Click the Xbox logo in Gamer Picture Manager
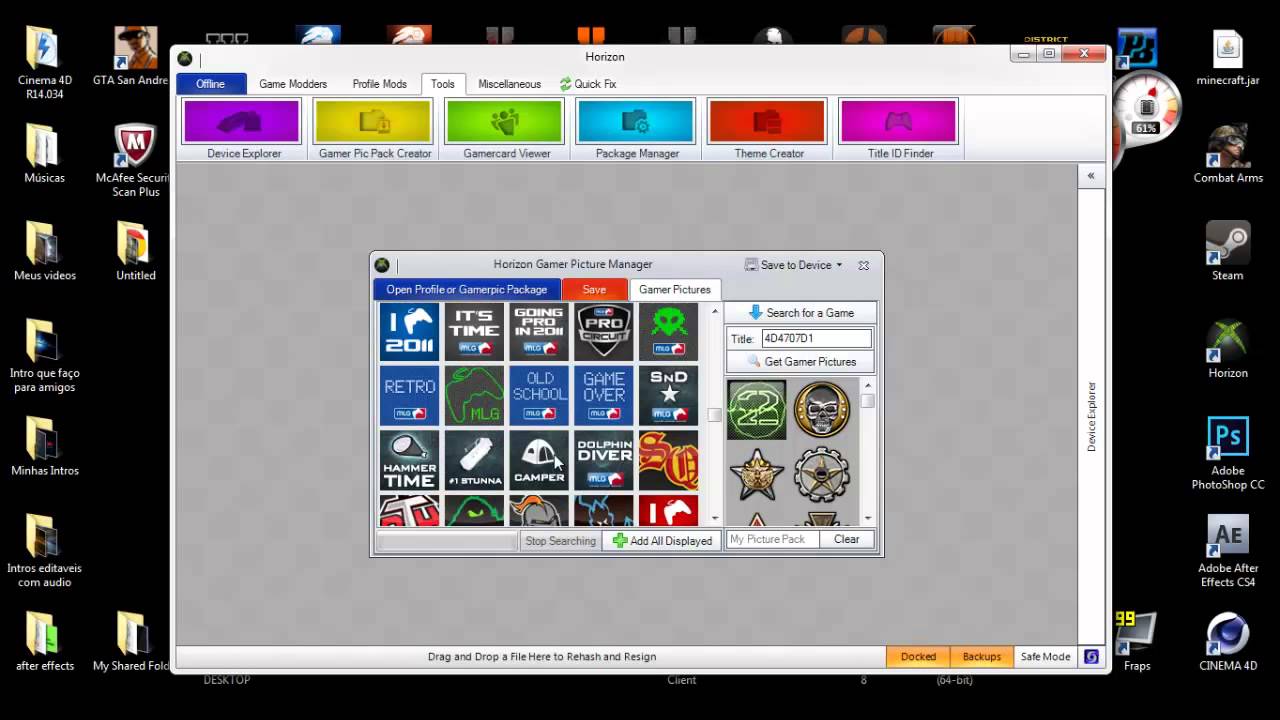 (382, 265)
